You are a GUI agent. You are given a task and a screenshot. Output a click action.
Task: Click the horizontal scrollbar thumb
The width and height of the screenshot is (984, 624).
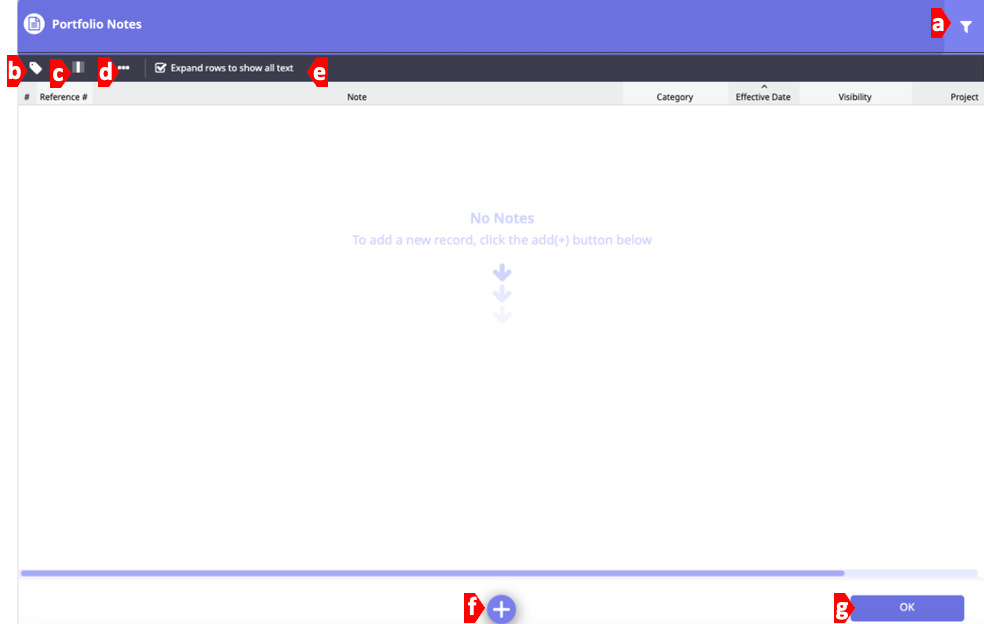430,573
